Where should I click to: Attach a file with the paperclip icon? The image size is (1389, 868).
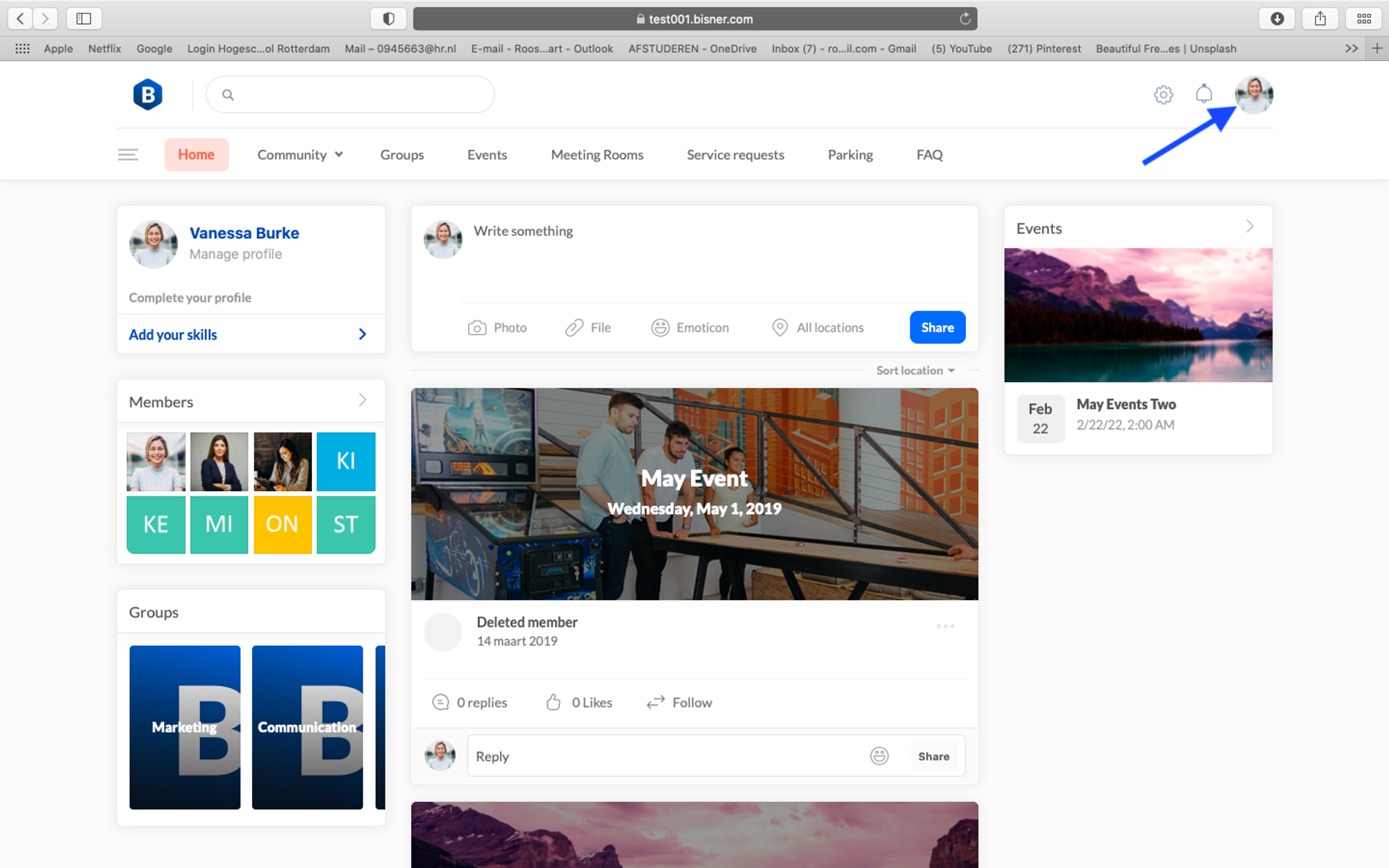(x=574, y=328)
